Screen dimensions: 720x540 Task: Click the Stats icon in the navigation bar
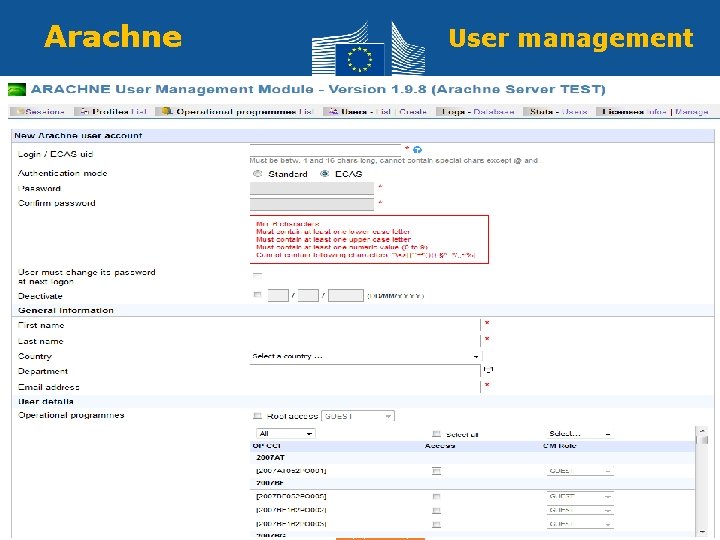(x=527, y=112)
